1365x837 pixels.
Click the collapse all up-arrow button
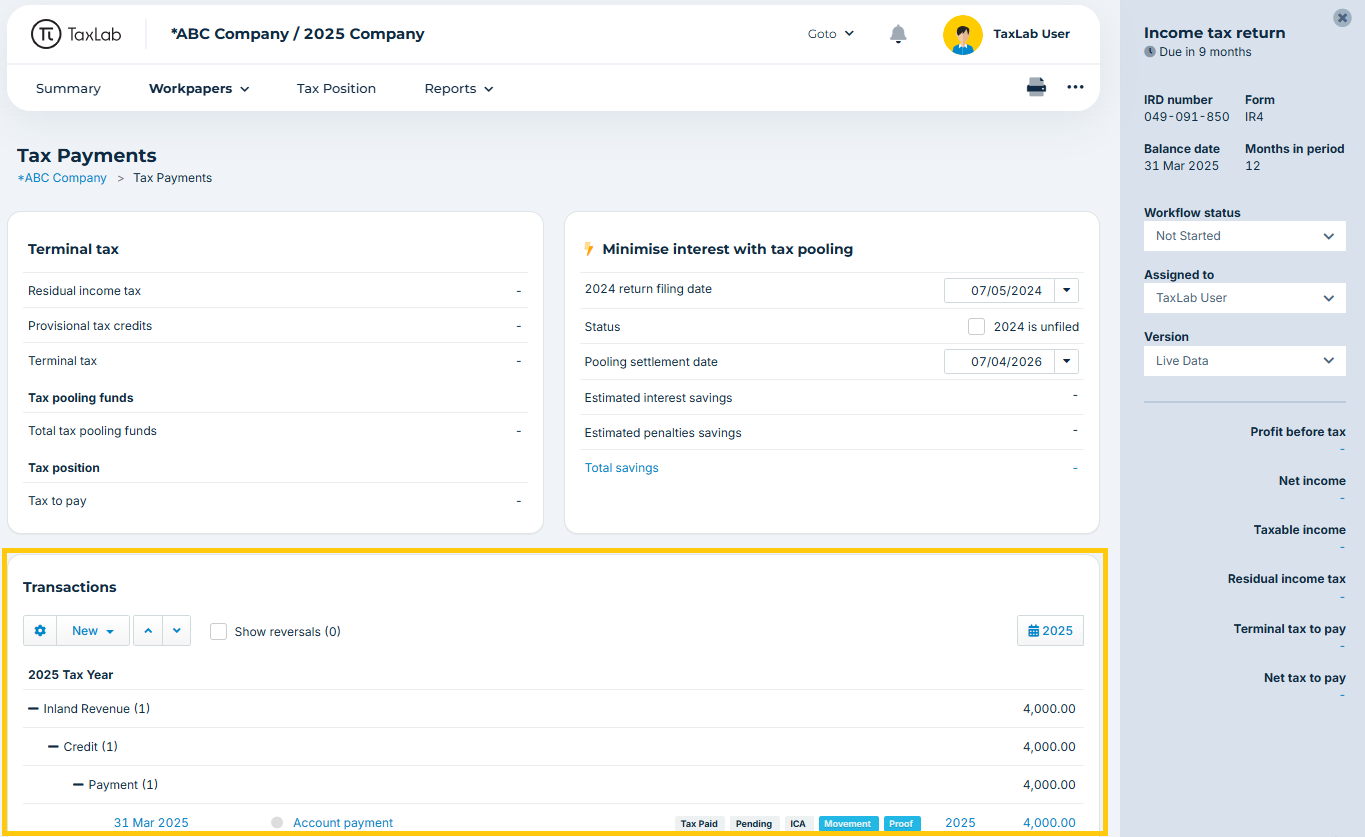148,631
